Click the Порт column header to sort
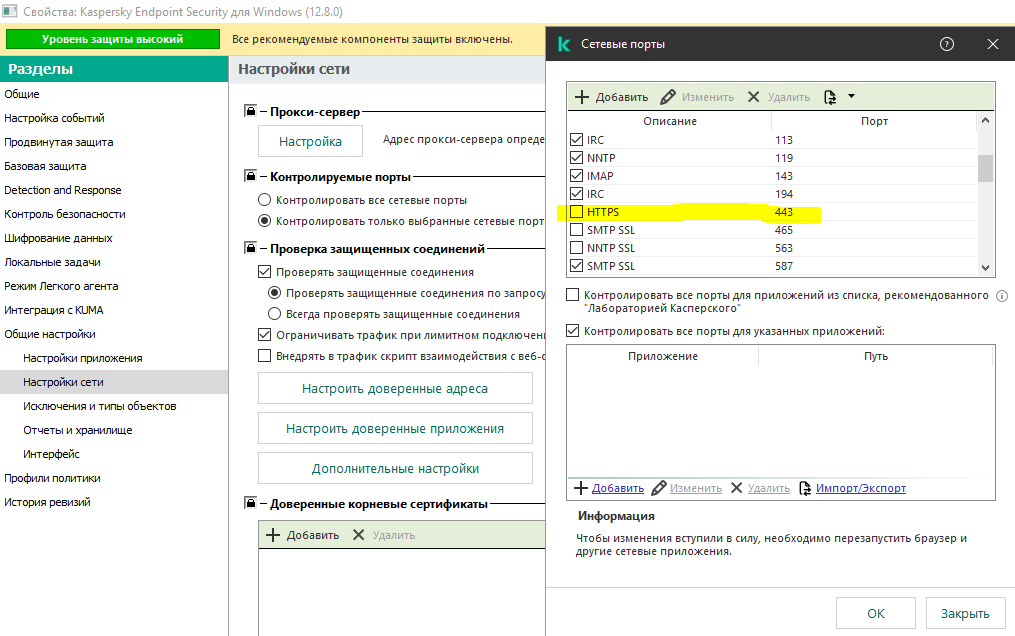This screenshot has width=1015, height=636. 873,121
